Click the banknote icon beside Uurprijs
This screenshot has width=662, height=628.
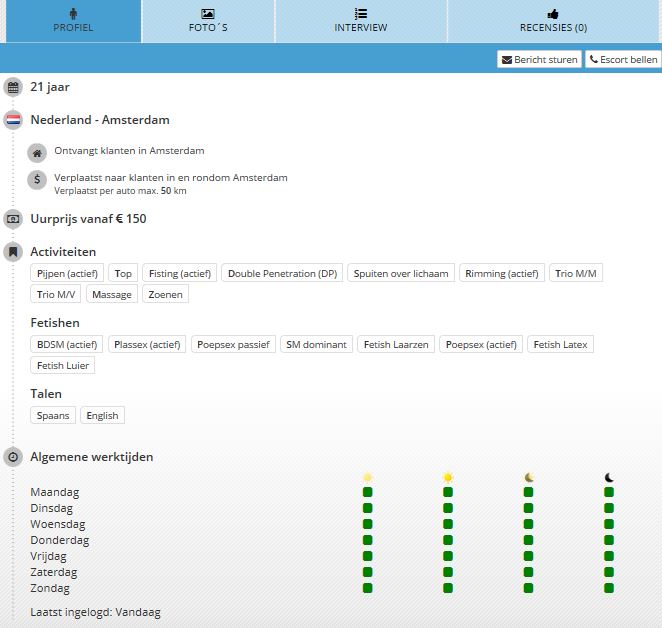(x=13, y=218)
